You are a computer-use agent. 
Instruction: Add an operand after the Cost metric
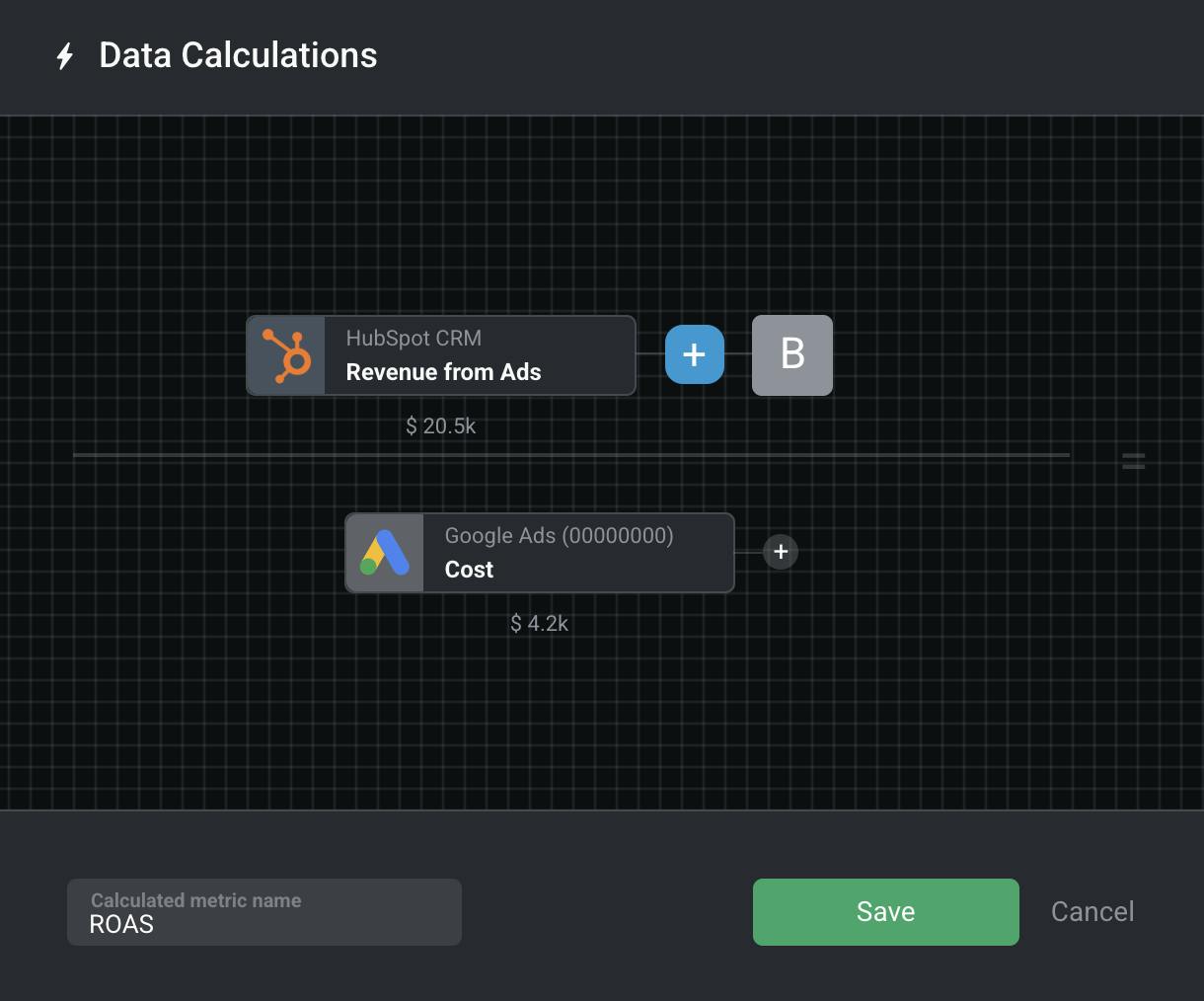point(781,552)
